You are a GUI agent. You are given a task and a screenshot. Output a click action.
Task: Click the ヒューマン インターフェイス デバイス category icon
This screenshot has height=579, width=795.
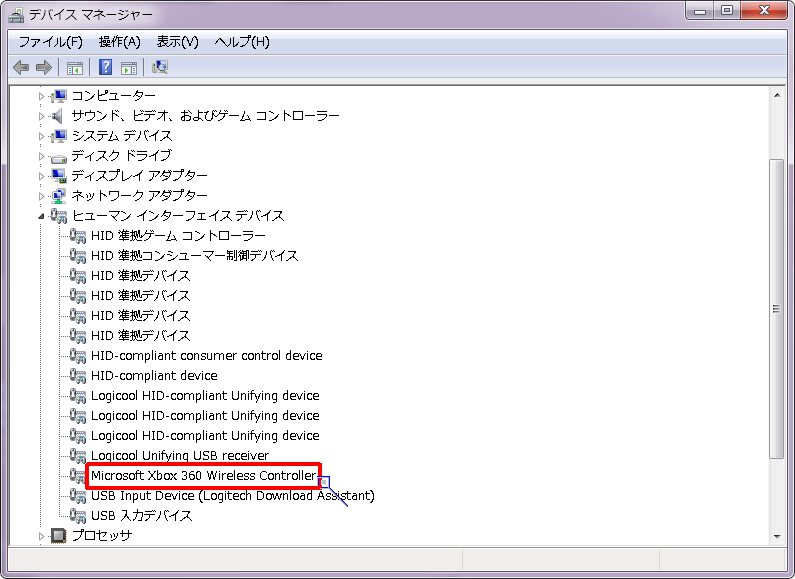[59, 216]
